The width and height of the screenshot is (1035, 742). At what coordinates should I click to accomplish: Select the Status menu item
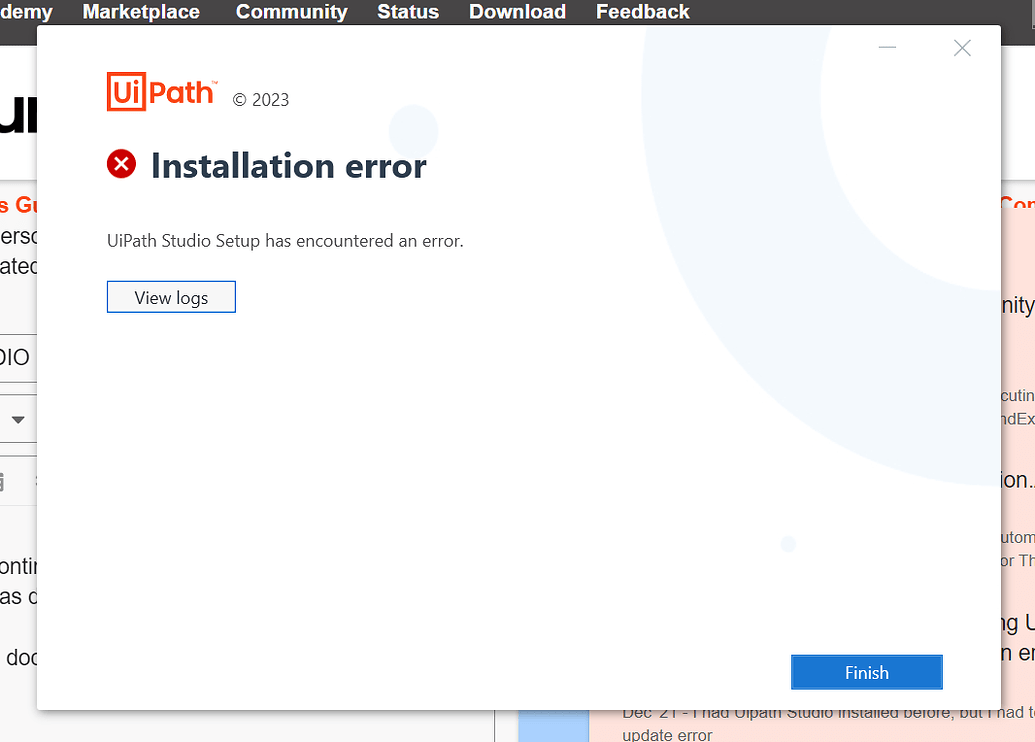[407, 12]
